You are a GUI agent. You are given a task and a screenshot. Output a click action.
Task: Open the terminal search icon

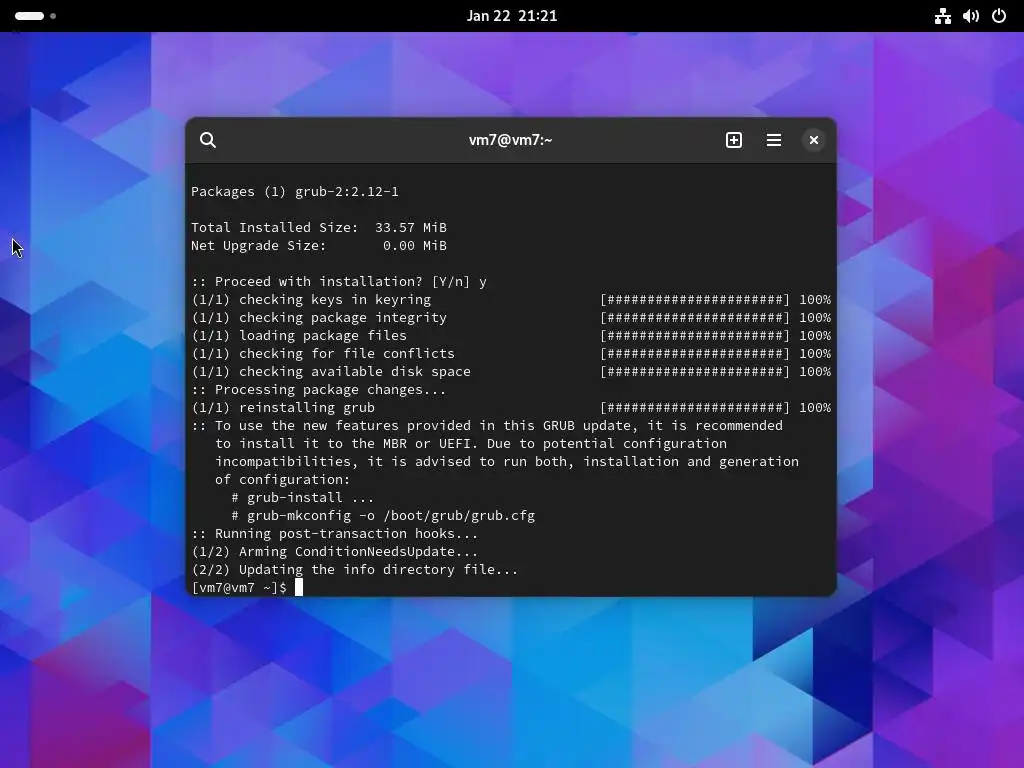pos(208,140)
